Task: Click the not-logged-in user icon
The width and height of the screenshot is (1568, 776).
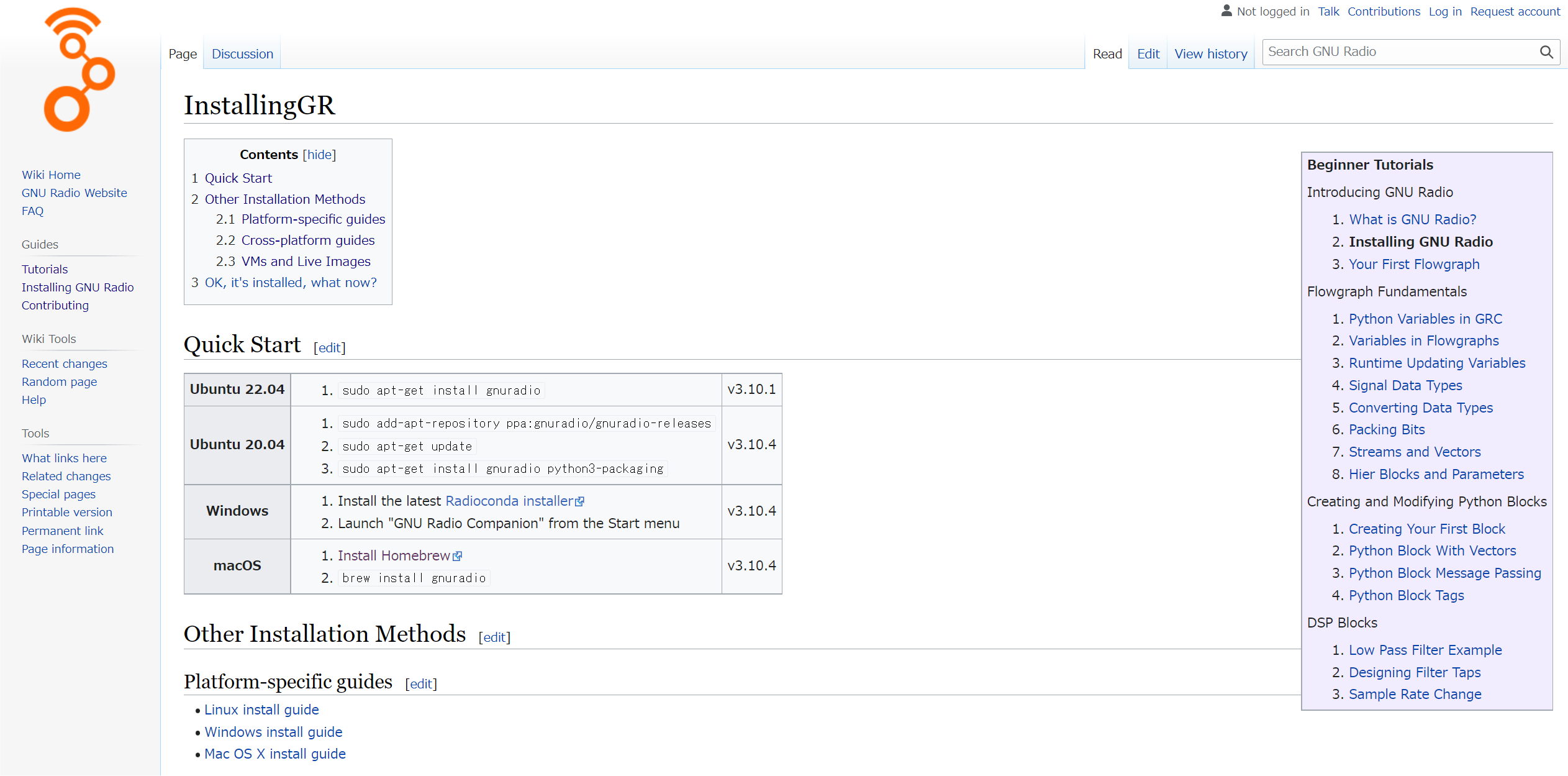Action: point(1226,11)
